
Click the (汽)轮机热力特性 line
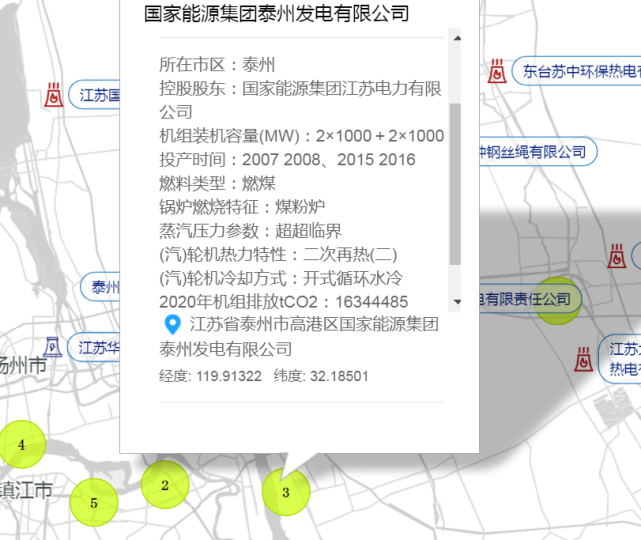point(278,254)
